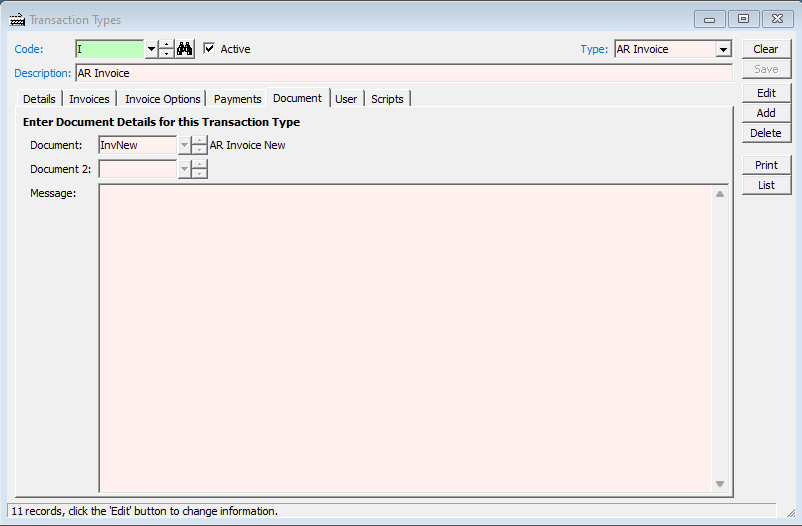Image resolution: width=802 pixels, height=526 pixels.
Task: Click the Save button
Action: (x=766, y=69)
